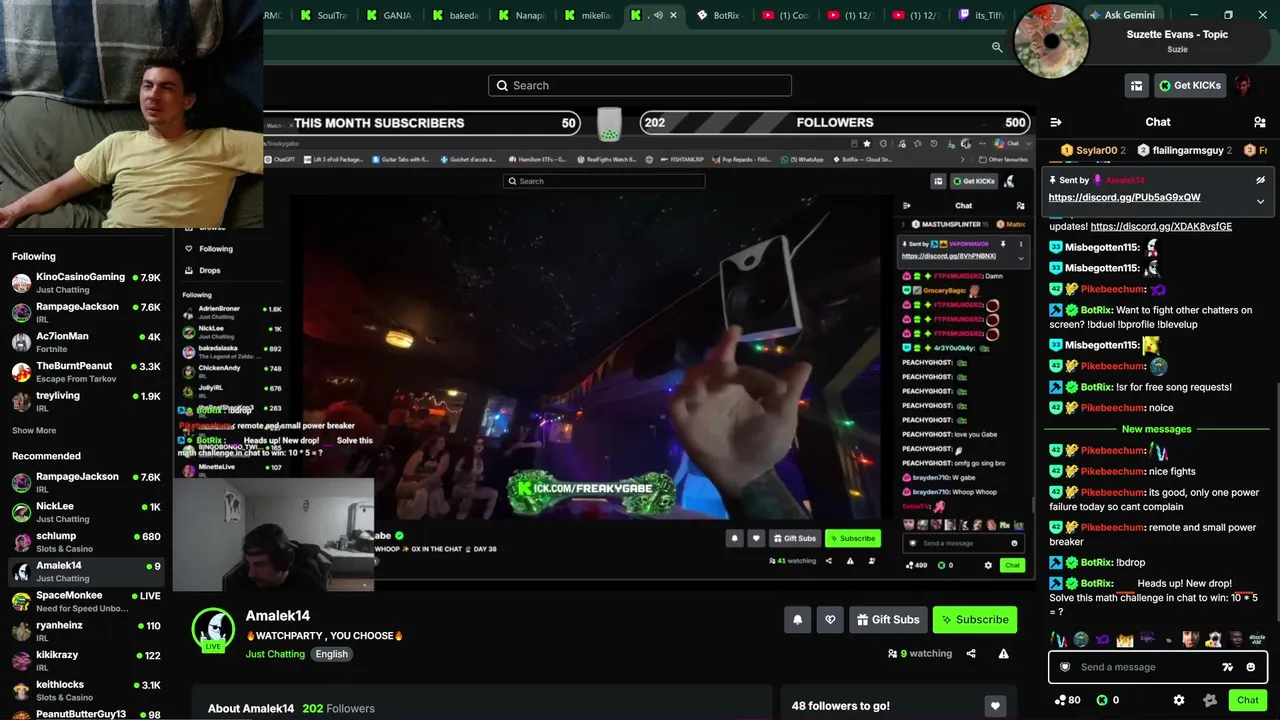This screenshot has height=720, width=1280.
Task: Open the discord.gg/XDAK8vsfGE chat link
Action: click(x=1161, y=227)
